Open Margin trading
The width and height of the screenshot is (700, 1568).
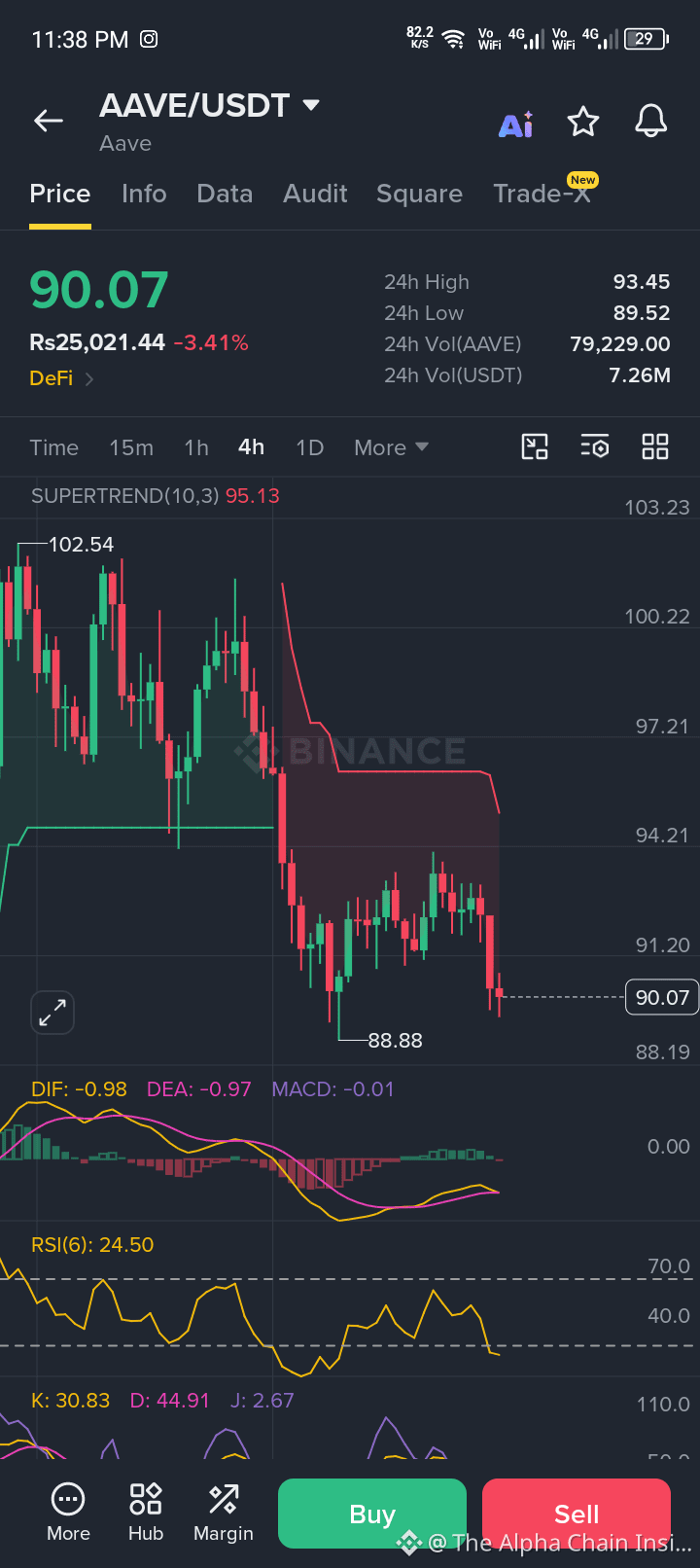pyautogui.click(x=224, y=1513)
